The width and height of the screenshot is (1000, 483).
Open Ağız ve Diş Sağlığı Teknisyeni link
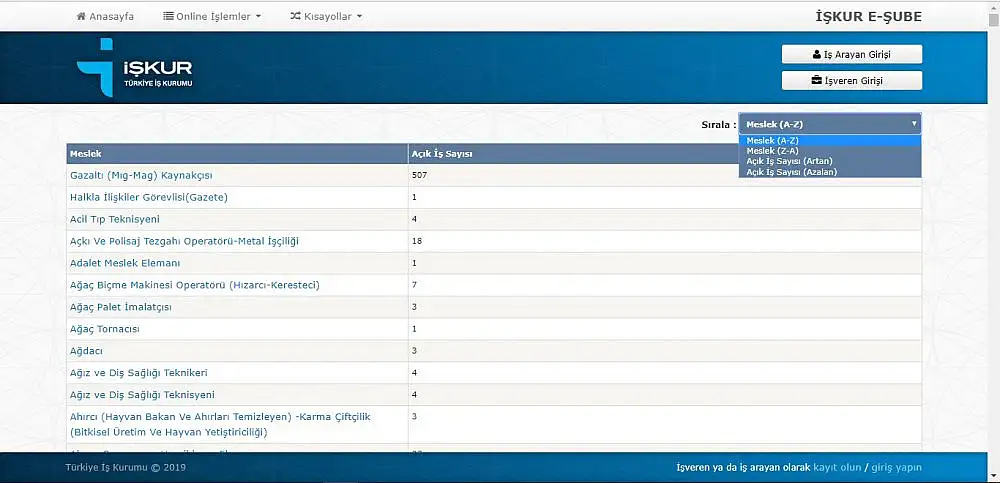142,394
